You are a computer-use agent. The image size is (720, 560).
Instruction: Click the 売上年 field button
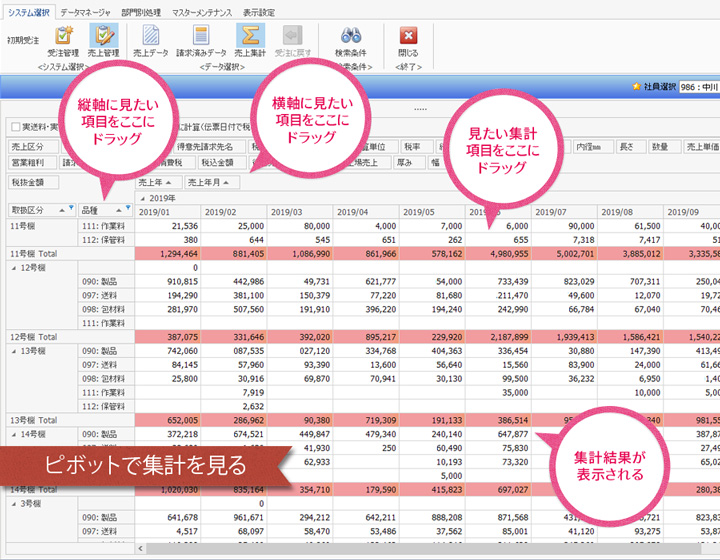point(159,183)
